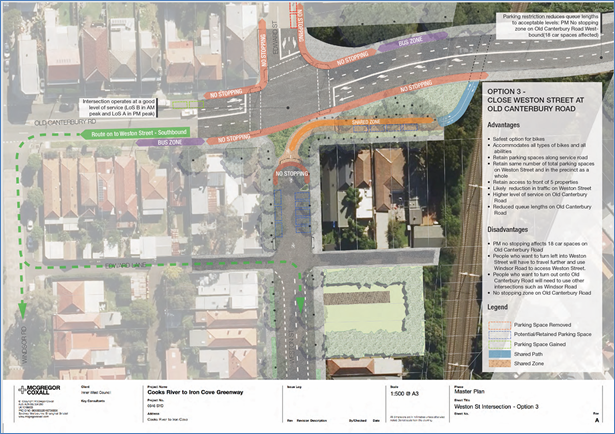Click the orange SHARED ZONE strip on the map
Screen dimensions: 615x434
[365, 122]
